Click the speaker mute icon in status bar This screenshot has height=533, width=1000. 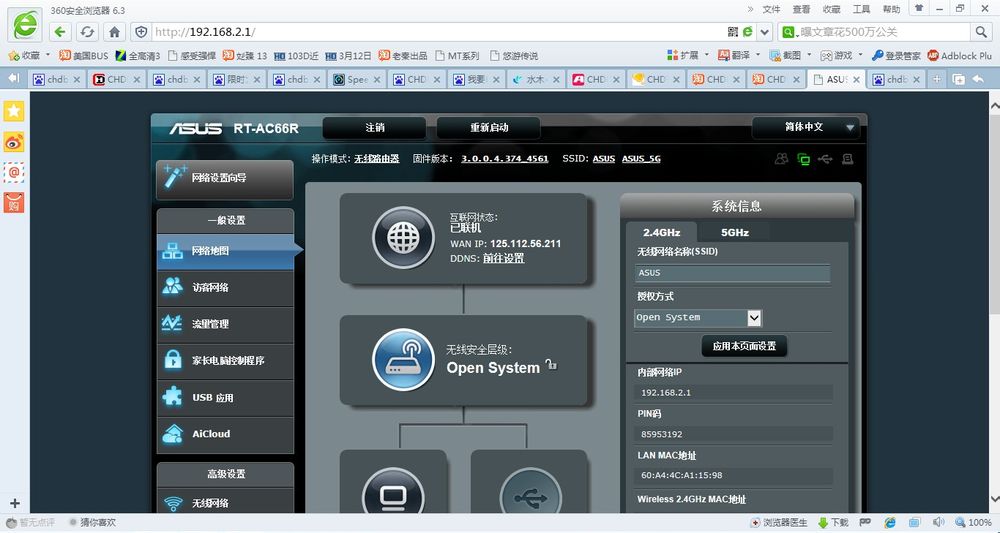click(939, 523)
